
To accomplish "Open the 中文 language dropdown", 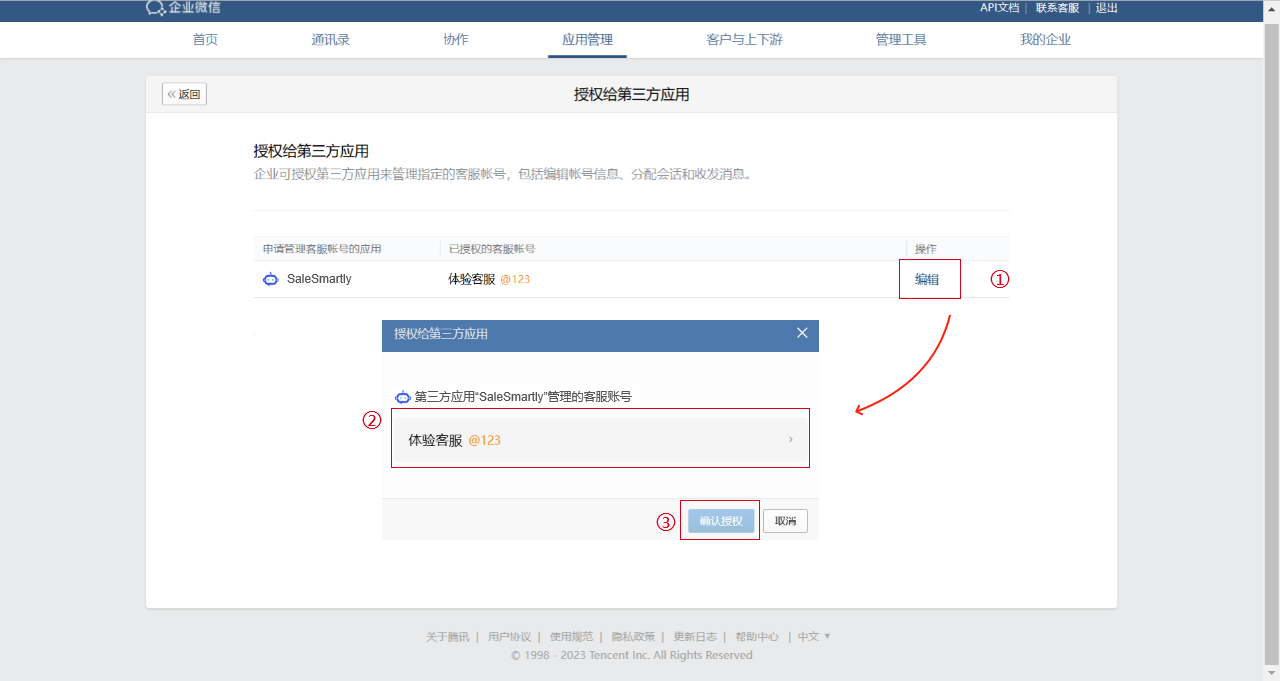I will [814, 637].
